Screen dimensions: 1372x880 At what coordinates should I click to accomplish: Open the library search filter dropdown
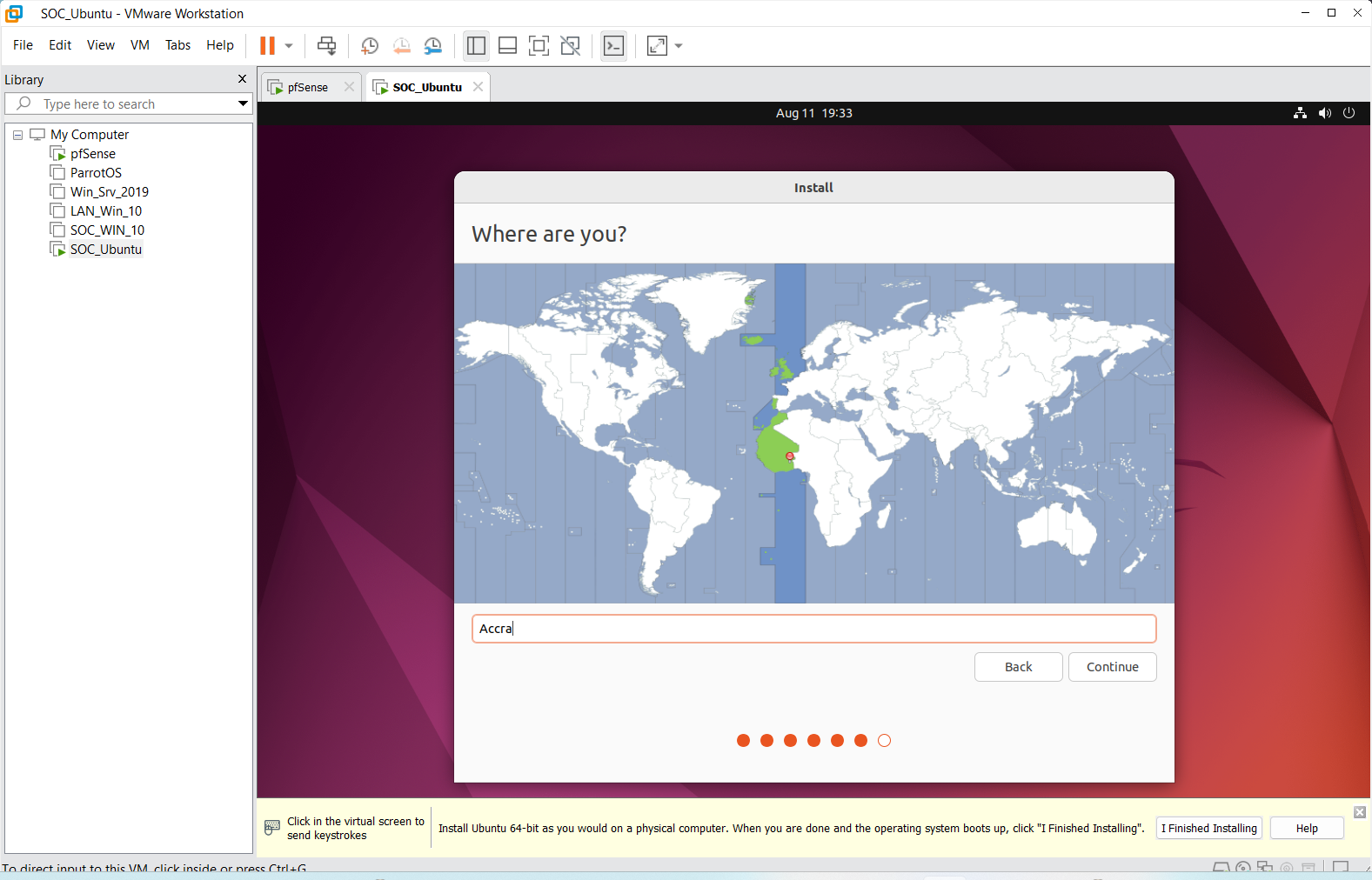[x=243, y=103]
